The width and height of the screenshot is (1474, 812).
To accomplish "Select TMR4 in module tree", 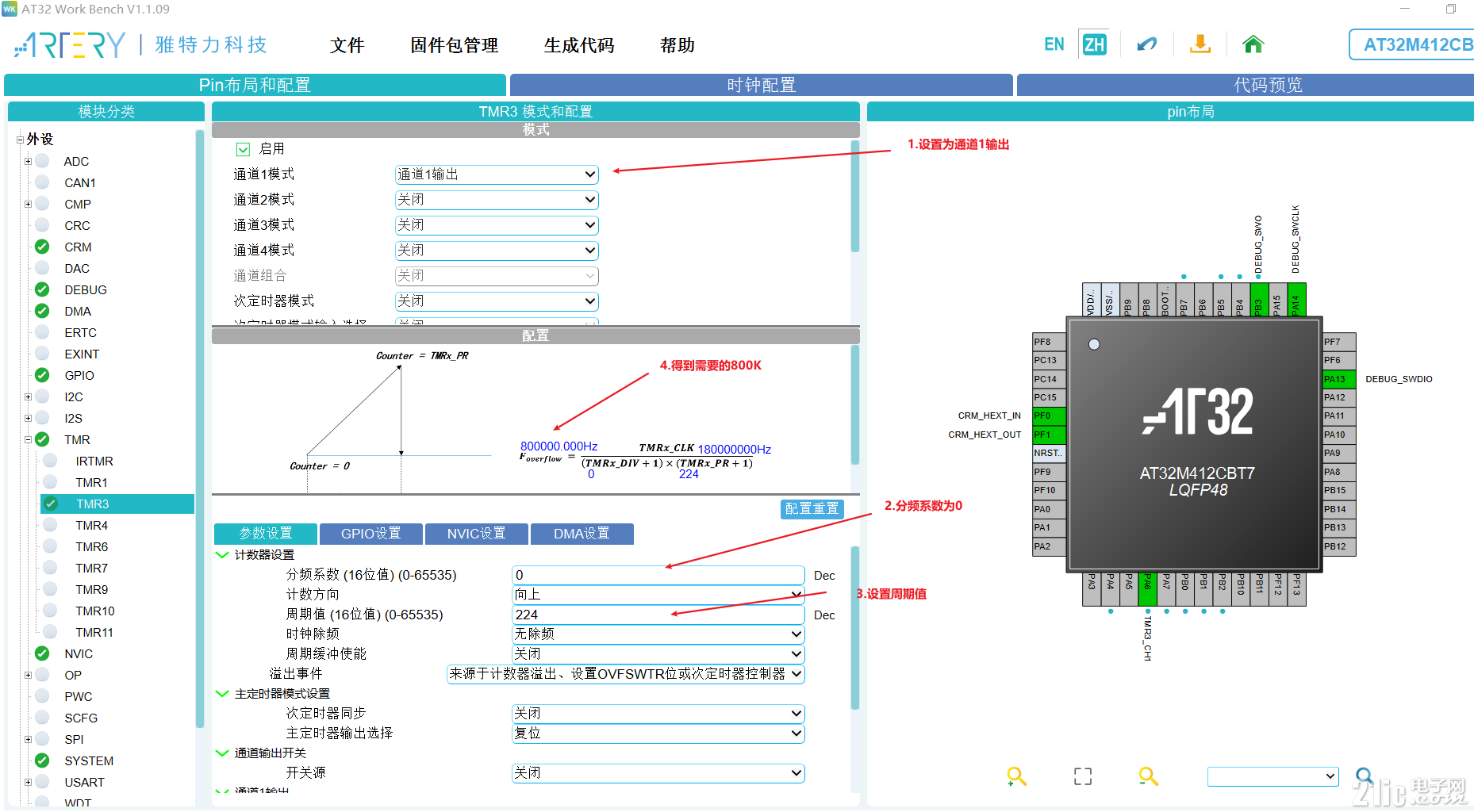I will [x=92, y=525].
